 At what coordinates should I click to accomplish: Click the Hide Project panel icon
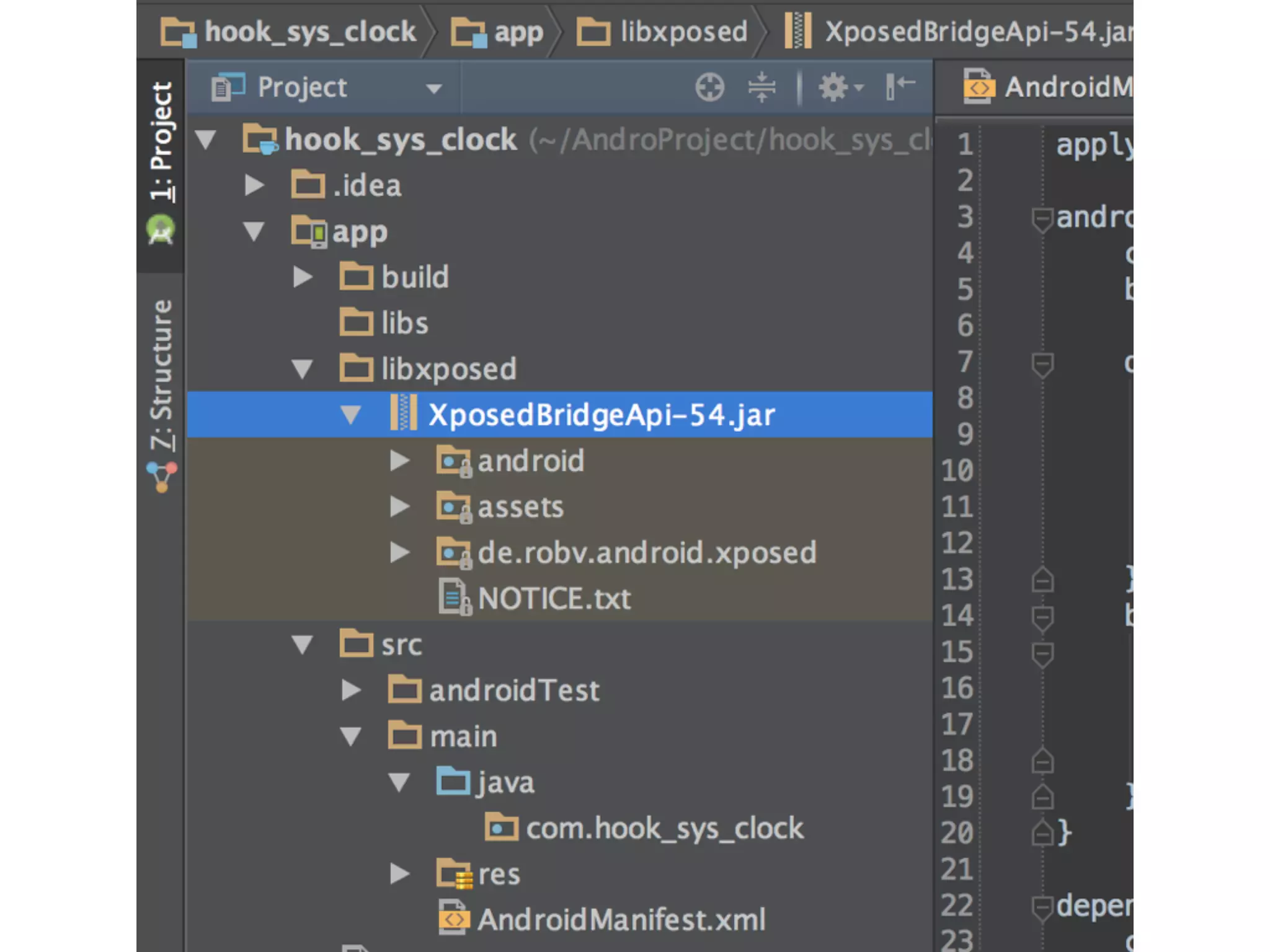tap(900, 86)
